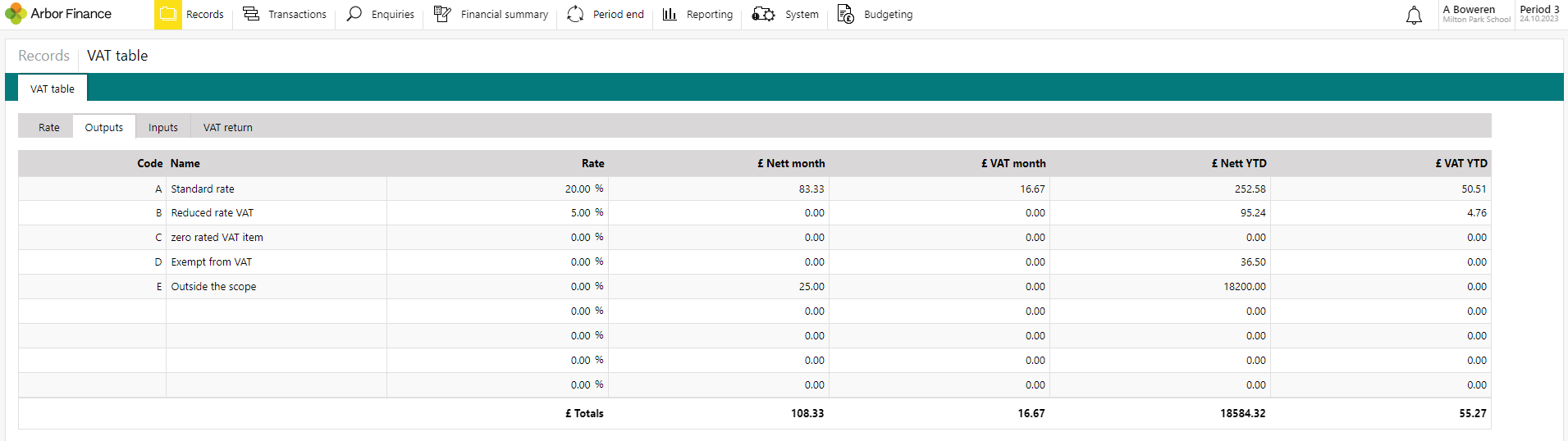Click the Records folder icon

pos(168,14)
